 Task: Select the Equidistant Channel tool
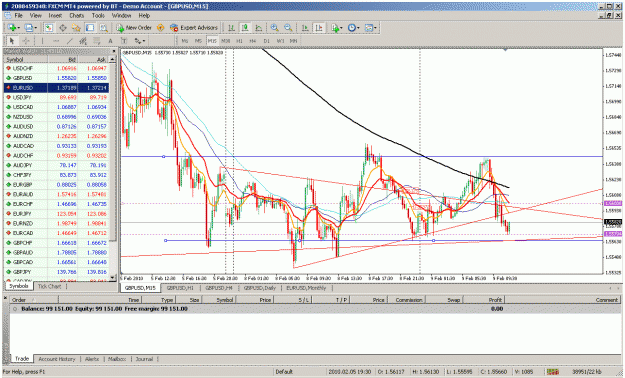(83, 41)
